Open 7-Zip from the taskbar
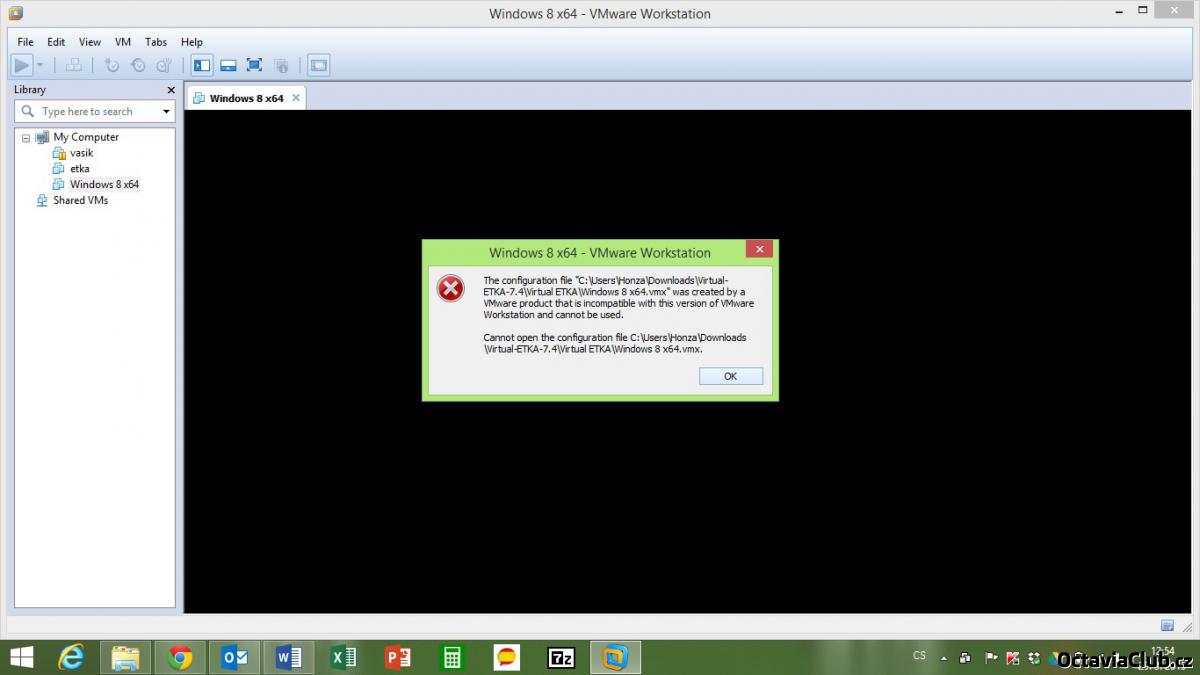 pos(561,657)
